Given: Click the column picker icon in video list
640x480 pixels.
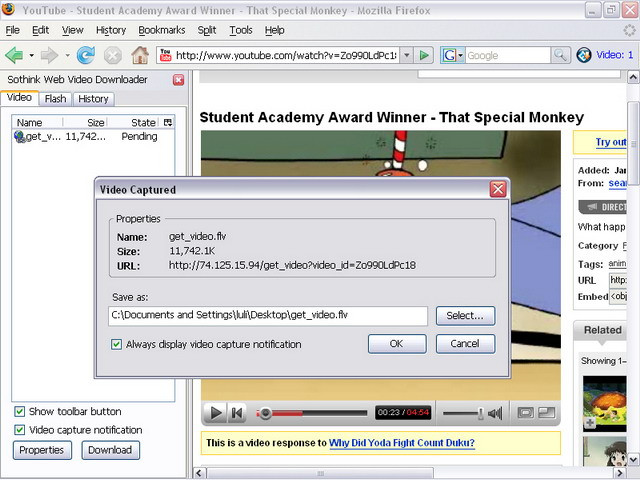Looking at the screenshot, I should (x=168, y=122).
